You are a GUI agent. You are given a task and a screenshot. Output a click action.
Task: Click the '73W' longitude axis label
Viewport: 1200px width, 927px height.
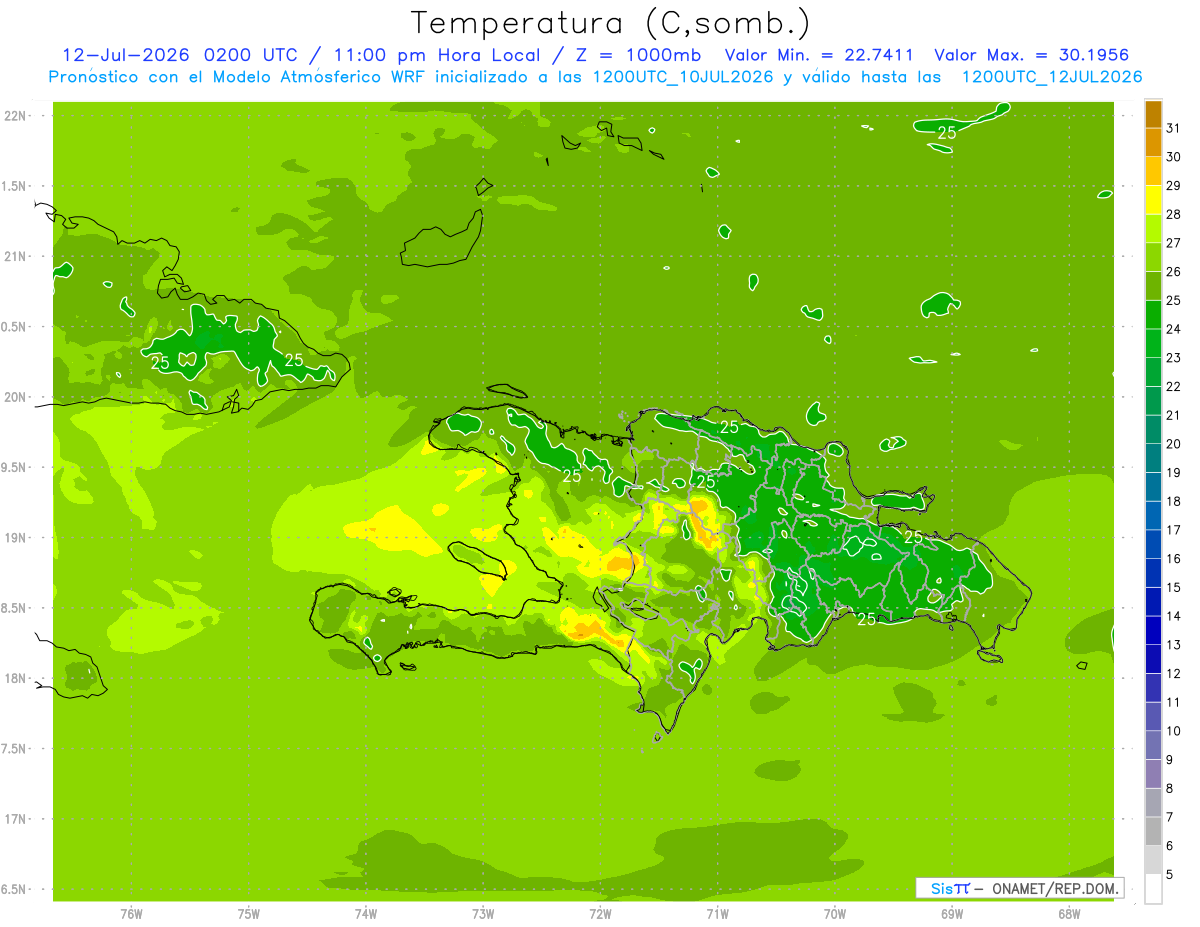click(483, 913)
